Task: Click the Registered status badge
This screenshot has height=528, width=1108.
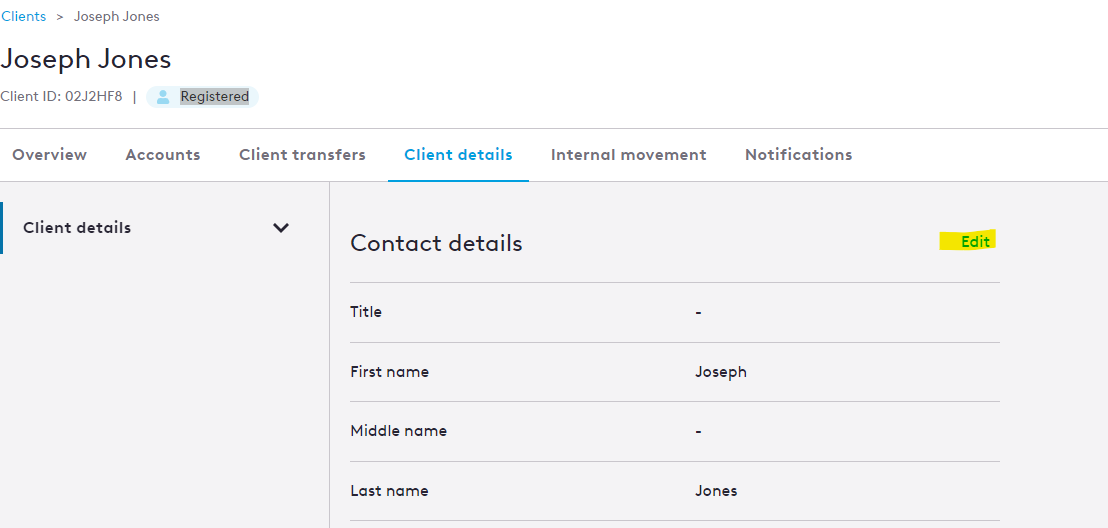Action: tap(202, 97)
